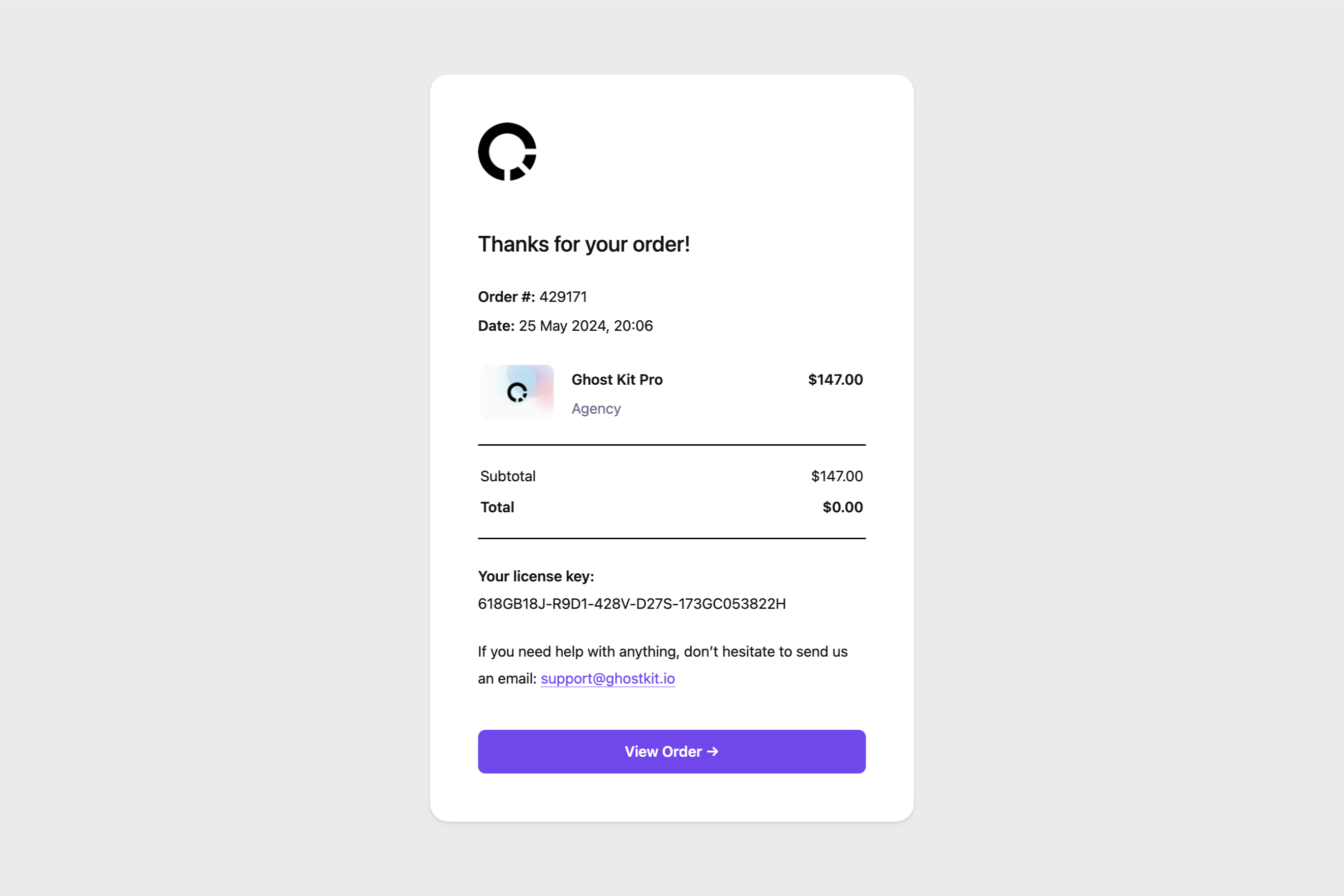Click the Ghost Kit logo at top
Image resolution: width=1344 pixels, height=896 pixels.
[507, 151]
